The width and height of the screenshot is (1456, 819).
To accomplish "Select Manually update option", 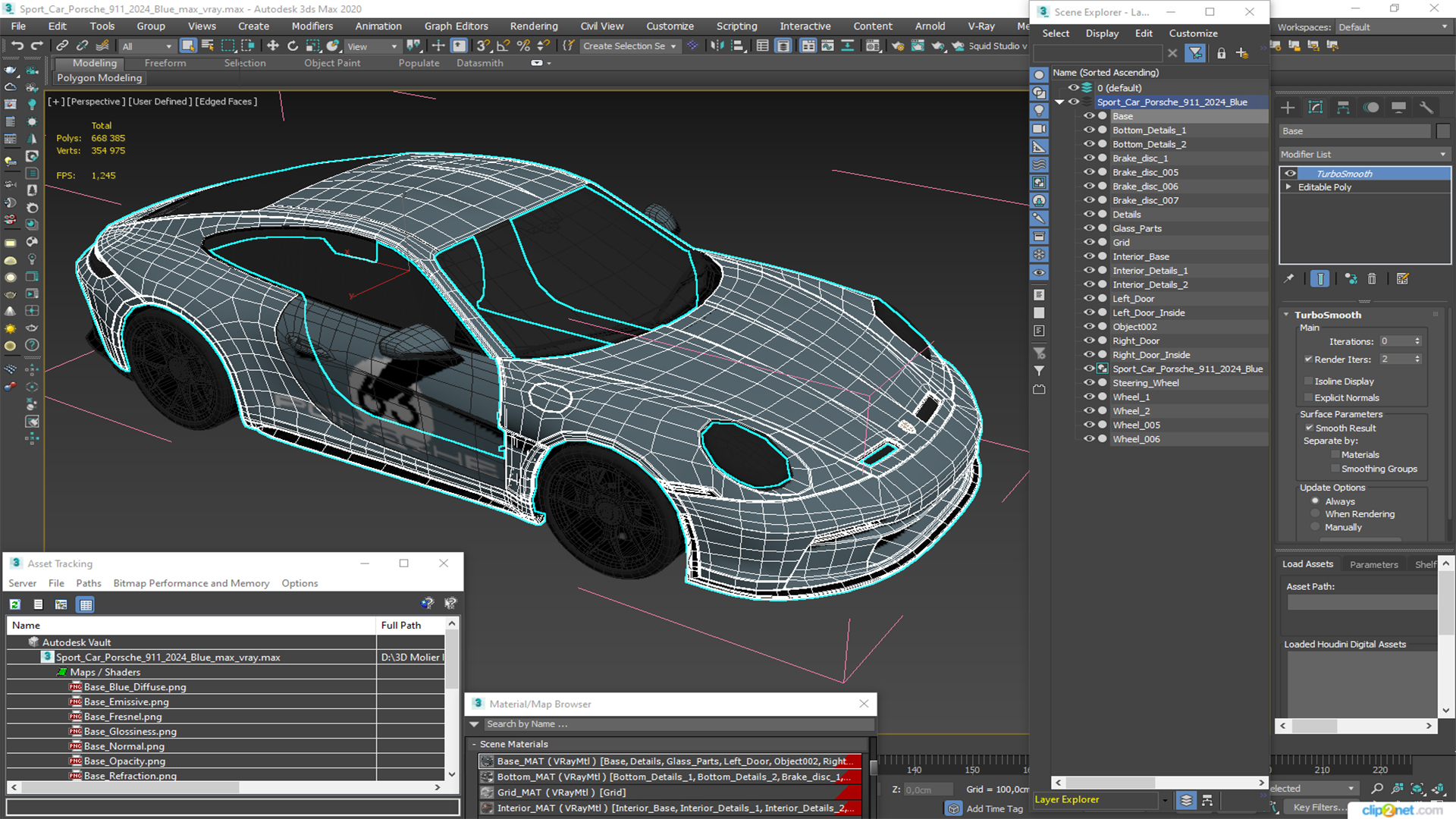I will [x=1315, y=527].
